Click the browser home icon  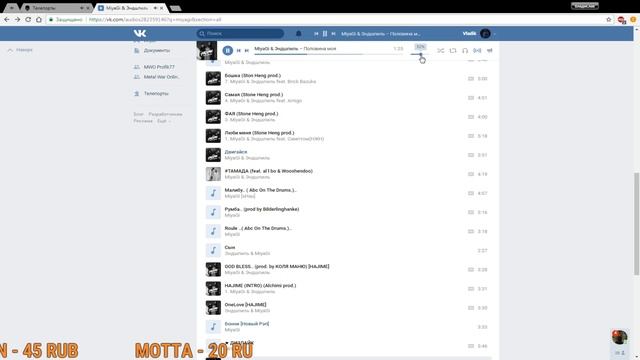(x=39, y=19)
